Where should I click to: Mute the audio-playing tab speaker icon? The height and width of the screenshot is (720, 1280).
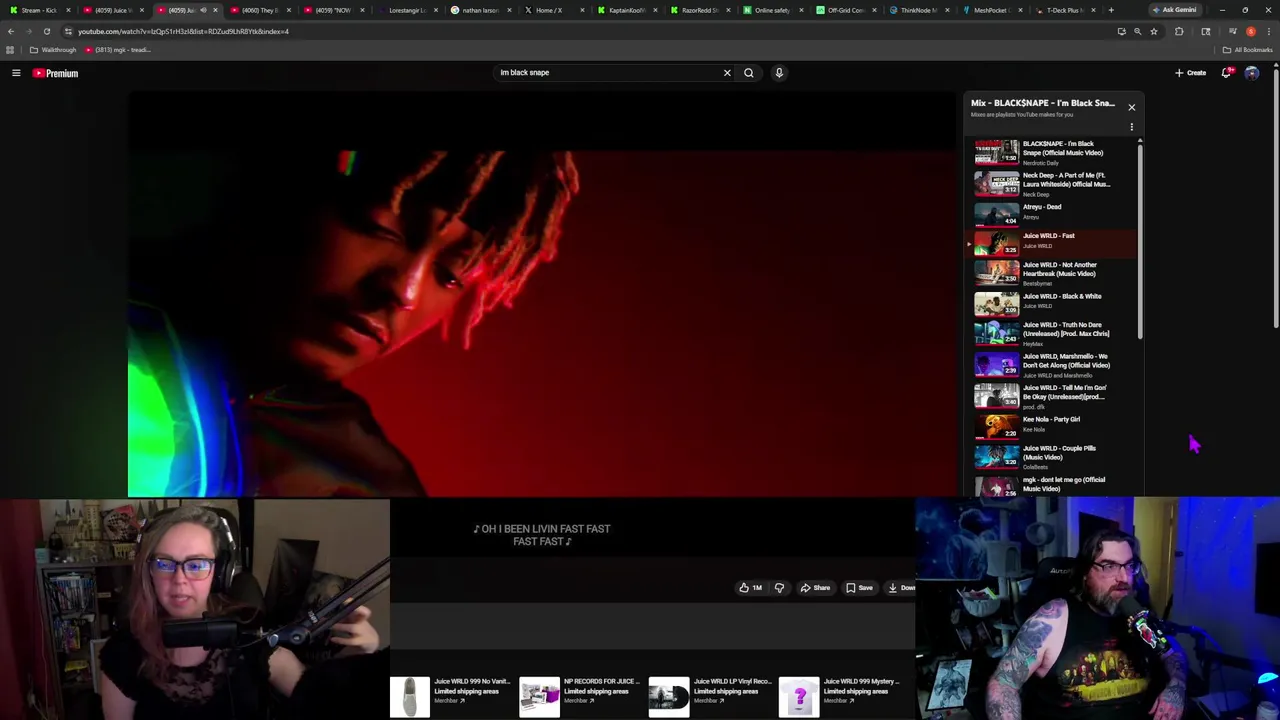click(x=203, y=10)
